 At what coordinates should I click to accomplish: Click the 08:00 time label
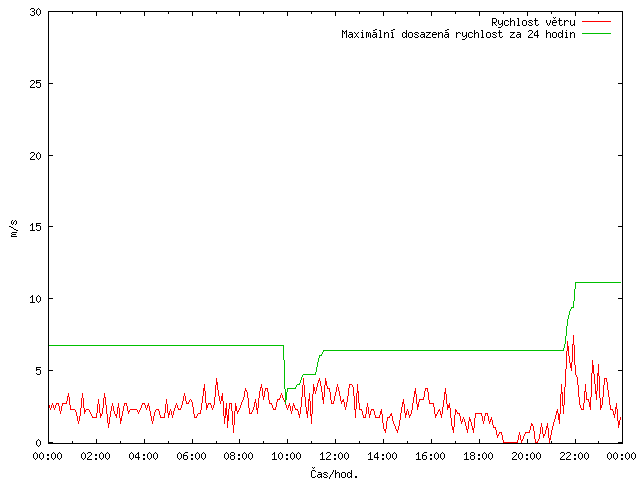point(239,456)
